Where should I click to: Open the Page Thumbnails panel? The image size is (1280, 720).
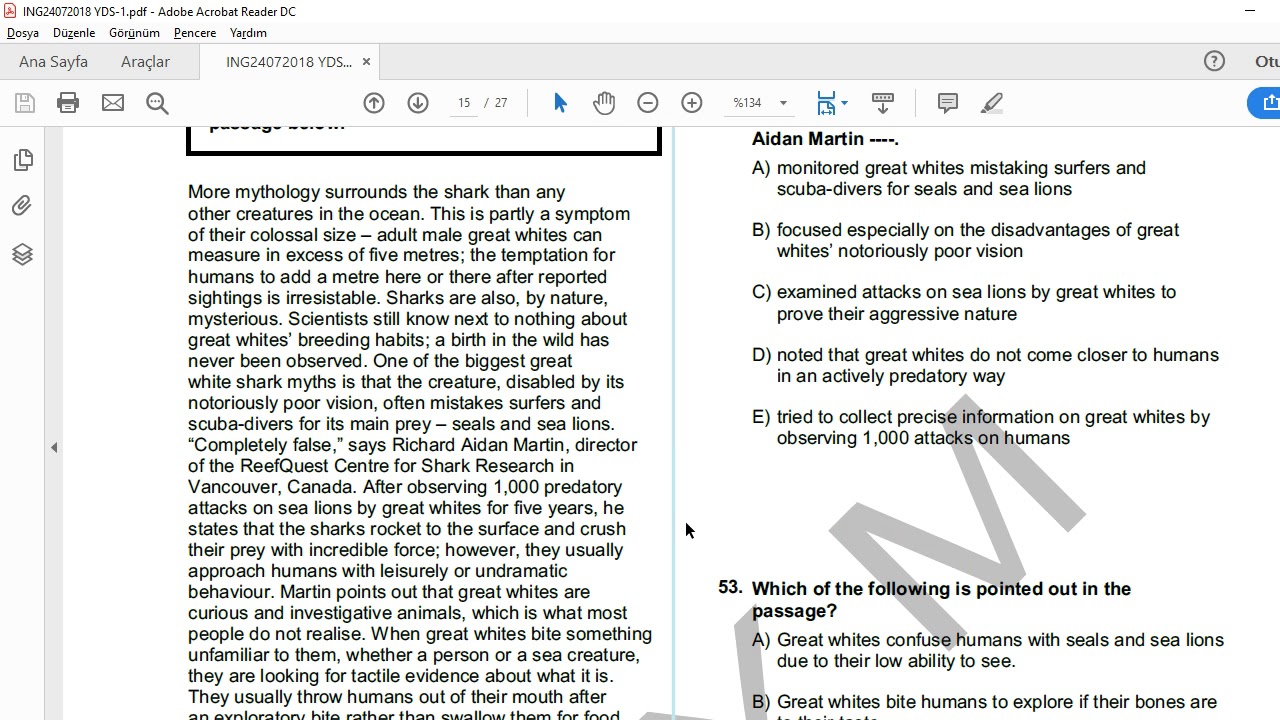(23, 160)
